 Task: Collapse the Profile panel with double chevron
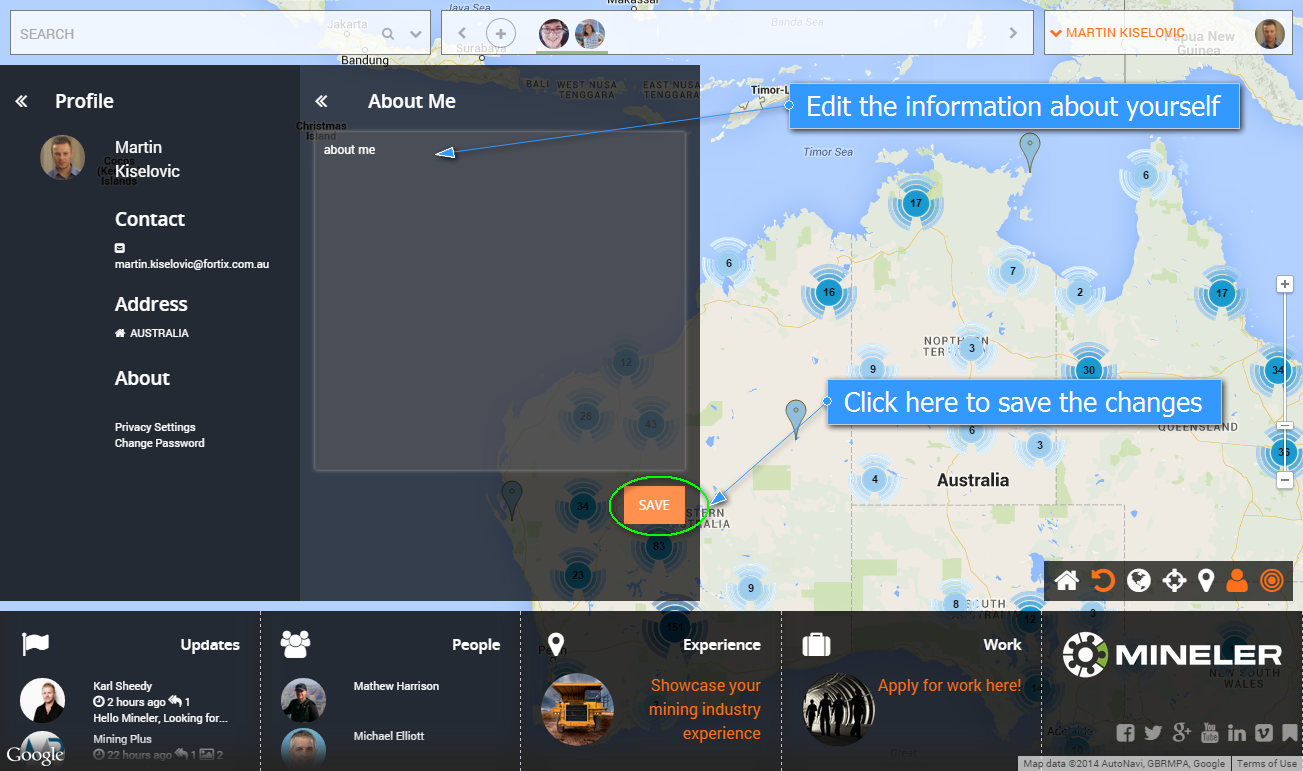pos(21,101)
